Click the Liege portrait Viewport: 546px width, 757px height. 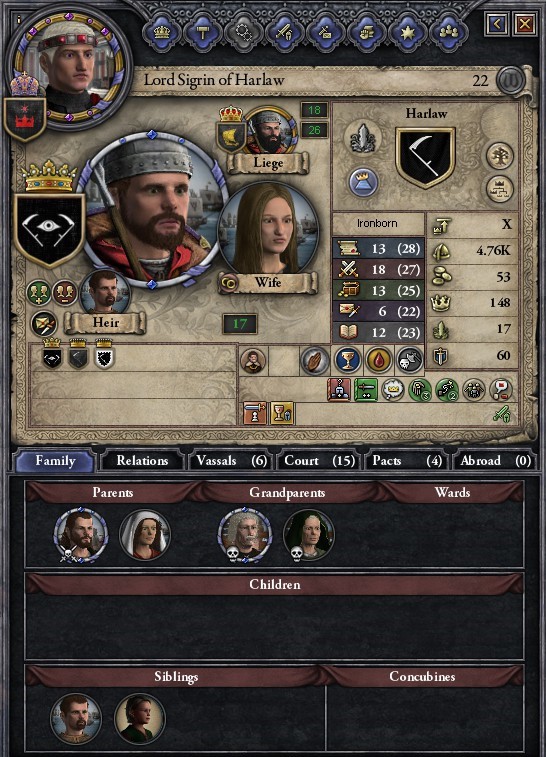coord(269,131)
